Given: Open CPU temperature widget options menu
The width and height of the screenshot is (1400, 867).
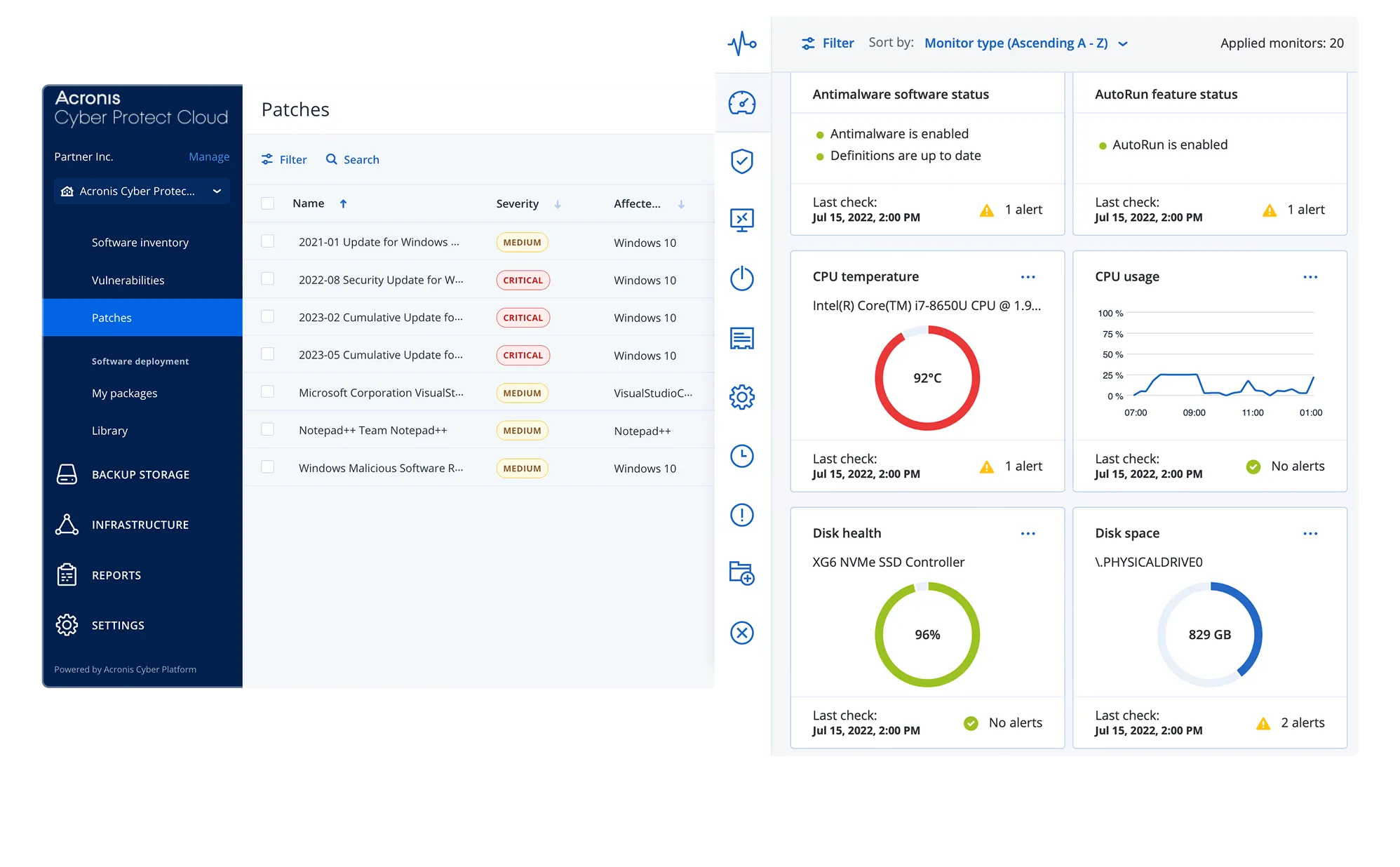Looking at the screenshot, I should click(1028, 277).
